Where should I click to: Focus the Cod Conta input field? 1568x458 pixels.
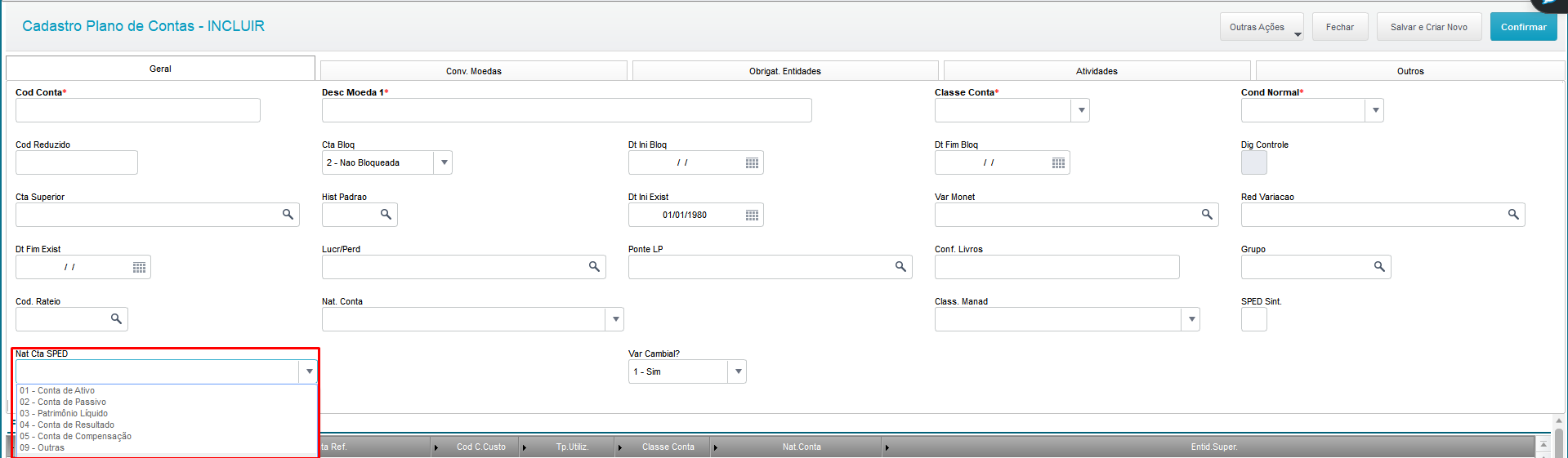coord(138,110)
